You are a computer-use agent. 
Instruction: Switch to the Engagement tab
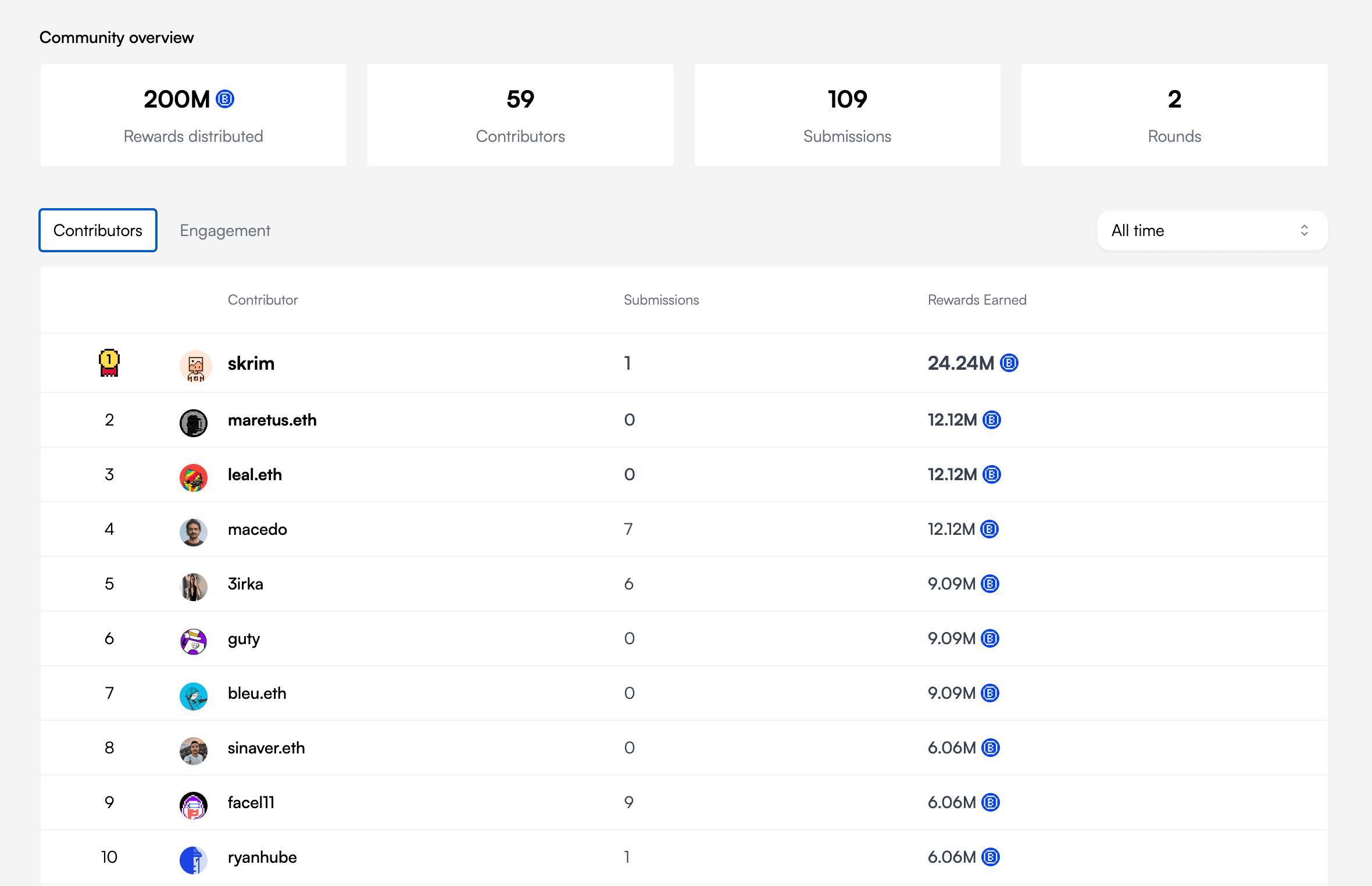tap(225, 231)
